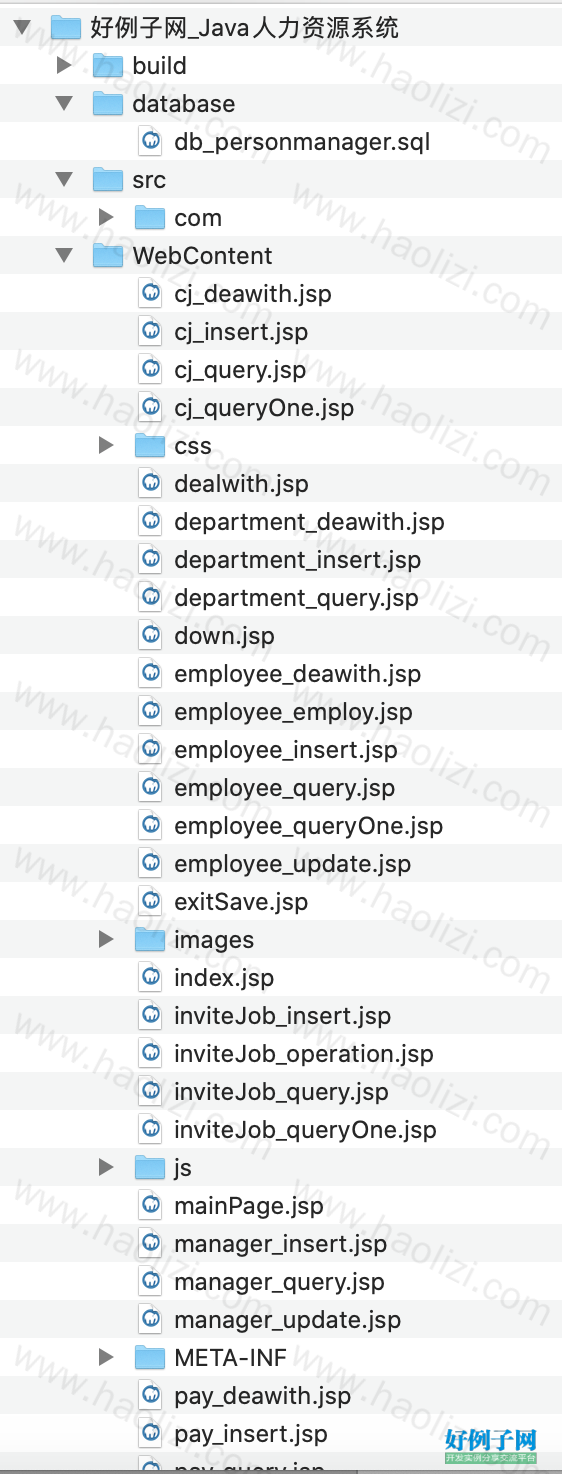Viewport: 562px width, 1474px height.
Task: Select the css folder name
Action: [x=193, y=447]
